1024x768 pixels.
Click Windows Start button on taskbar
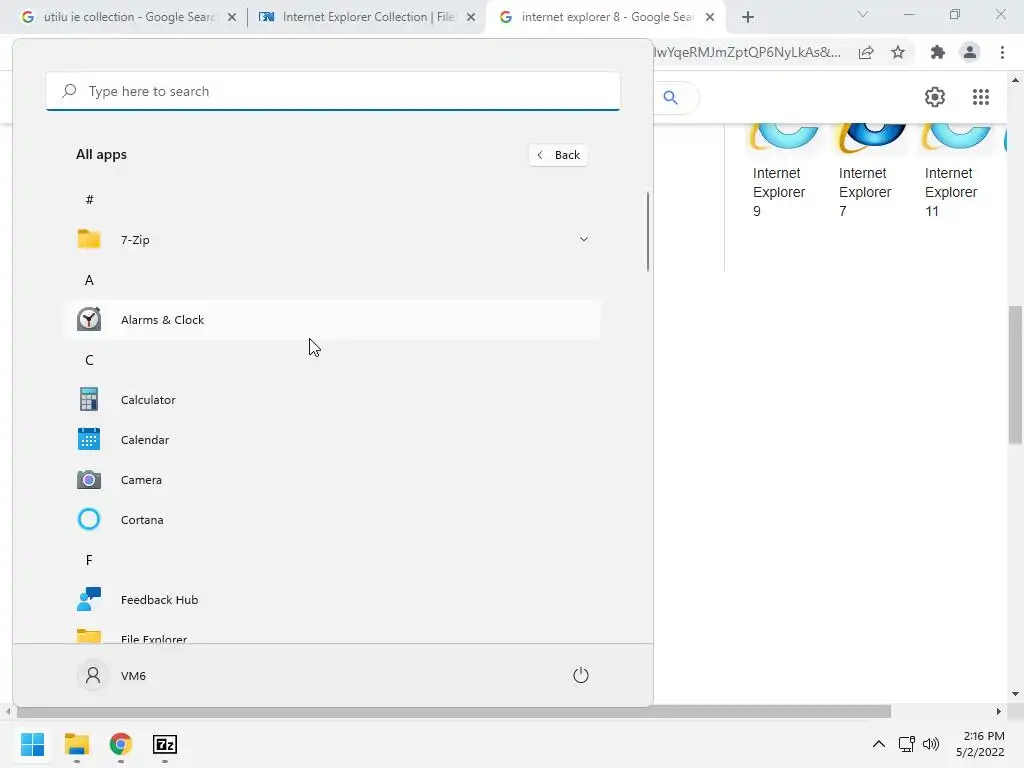tap(33, 744)
